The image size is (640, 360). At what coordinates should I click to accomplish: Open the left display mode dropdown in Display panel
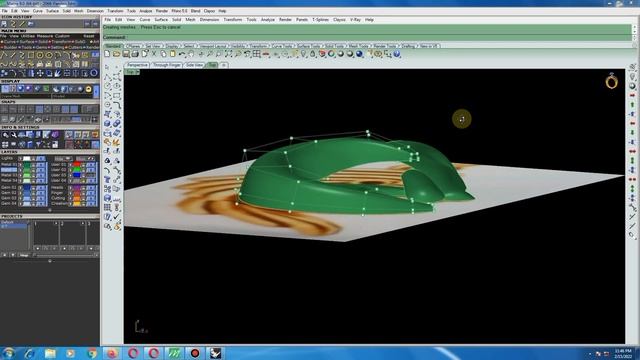click(25, 96)
